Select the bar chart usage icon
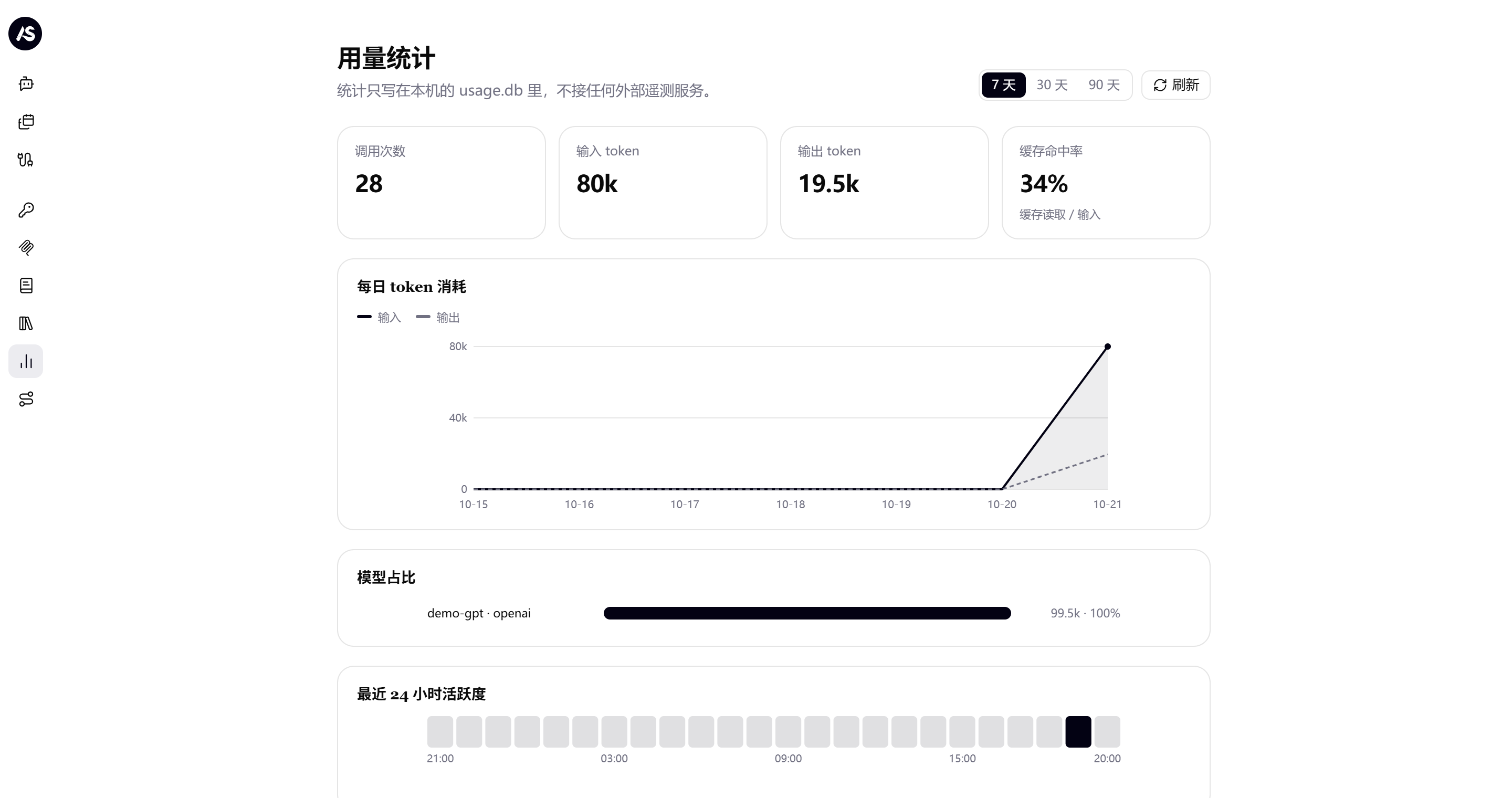Image resolution: width=1512 pixels, height=798 pixels. [26, 361]
